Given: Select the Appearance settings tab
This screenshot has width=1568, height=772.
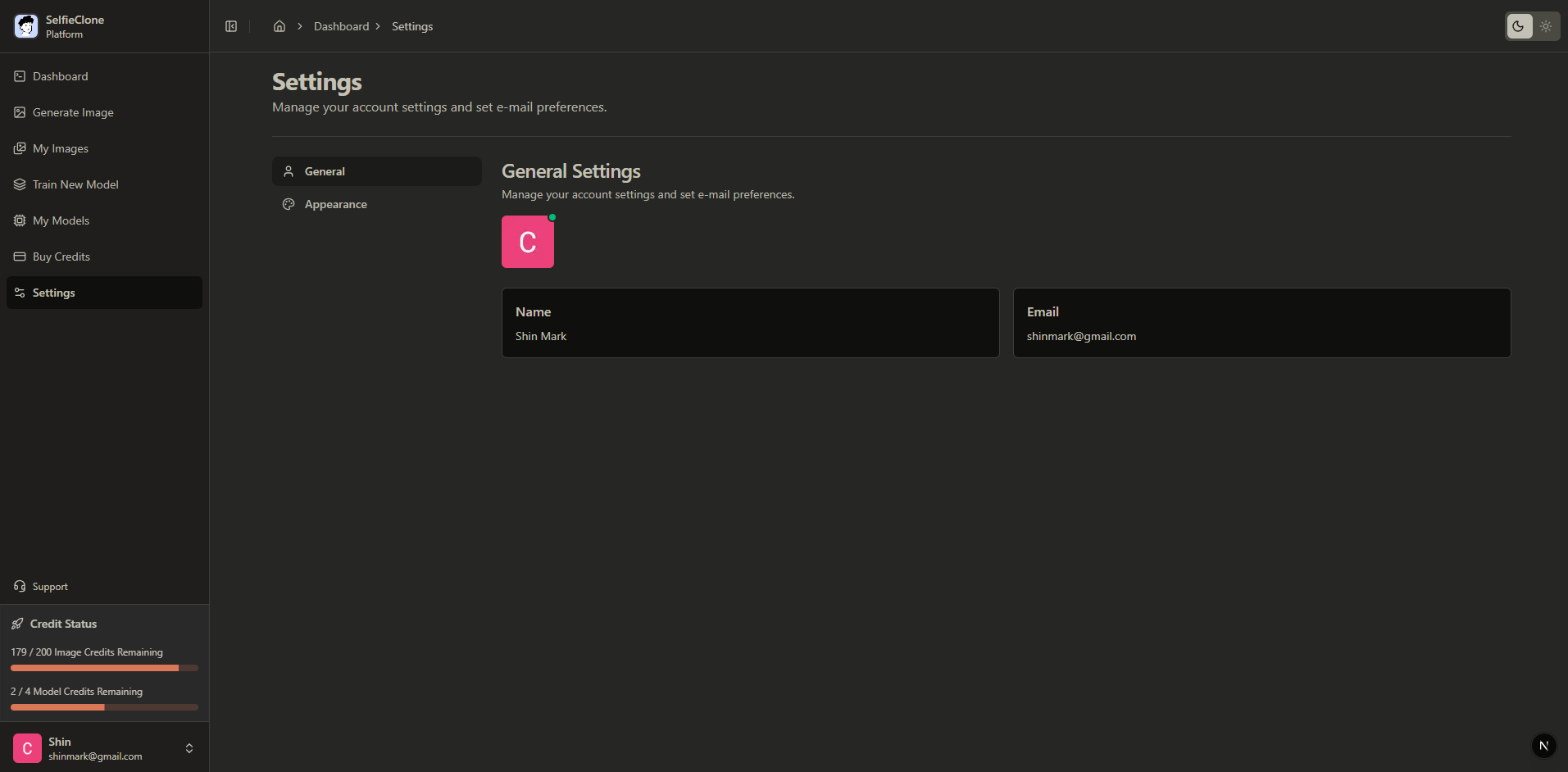Looking at the screenshot, I should tap(377, 204).
